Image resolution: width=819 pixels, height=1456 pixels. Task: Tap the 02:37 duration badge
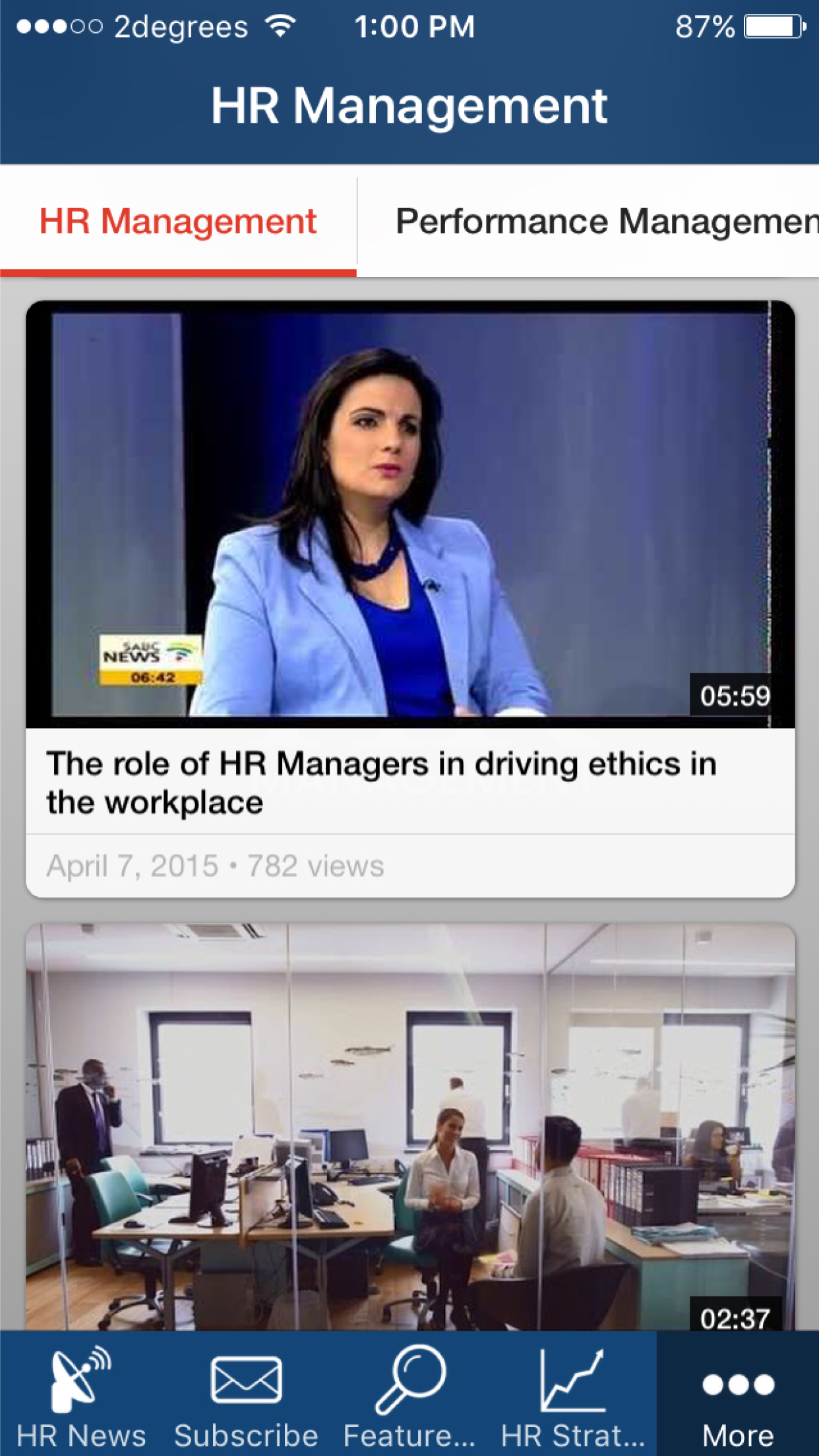pos(735,1318)
